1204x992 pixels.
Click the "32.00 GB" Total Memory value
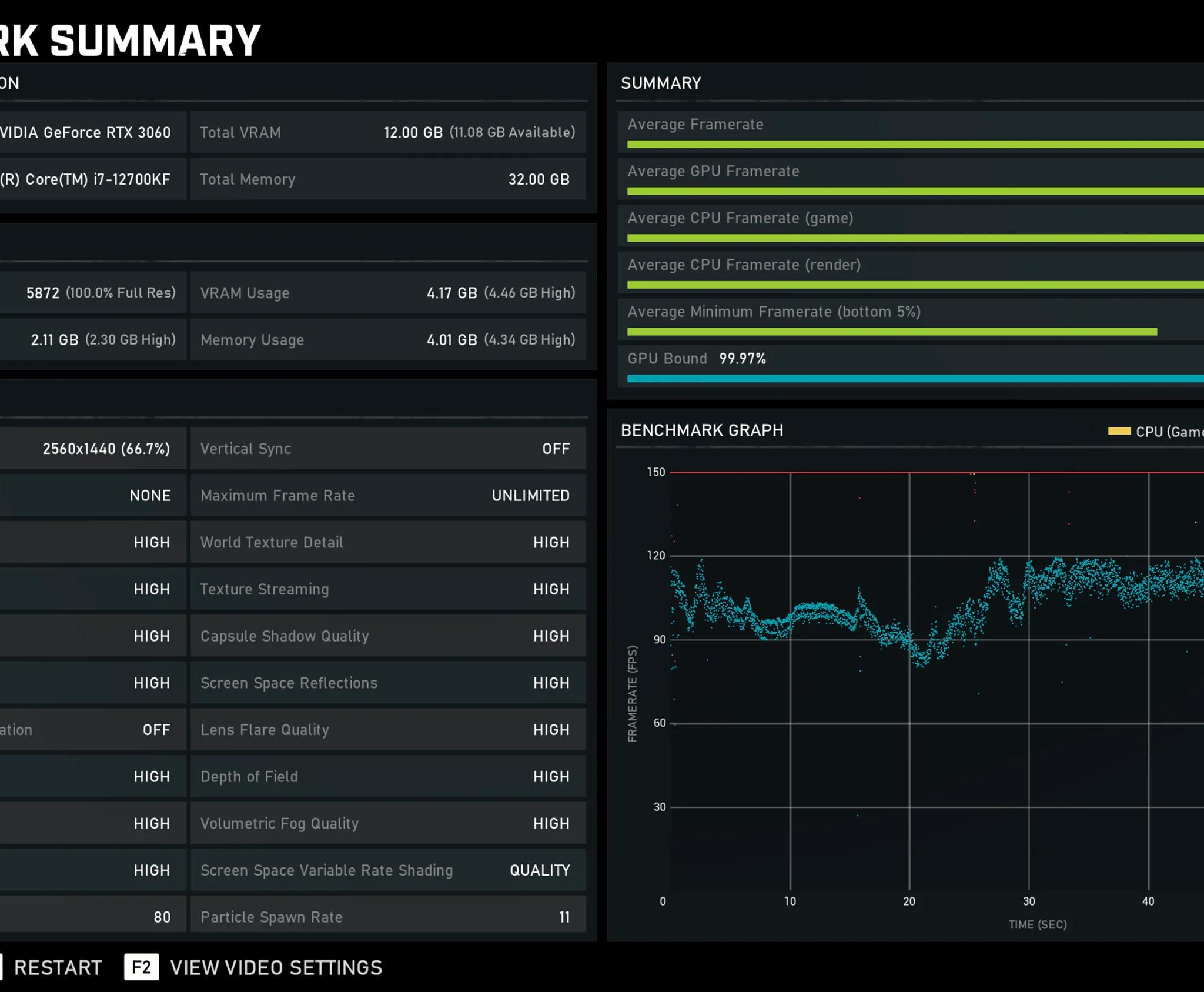pyautogui.click(x=539, y=180)
